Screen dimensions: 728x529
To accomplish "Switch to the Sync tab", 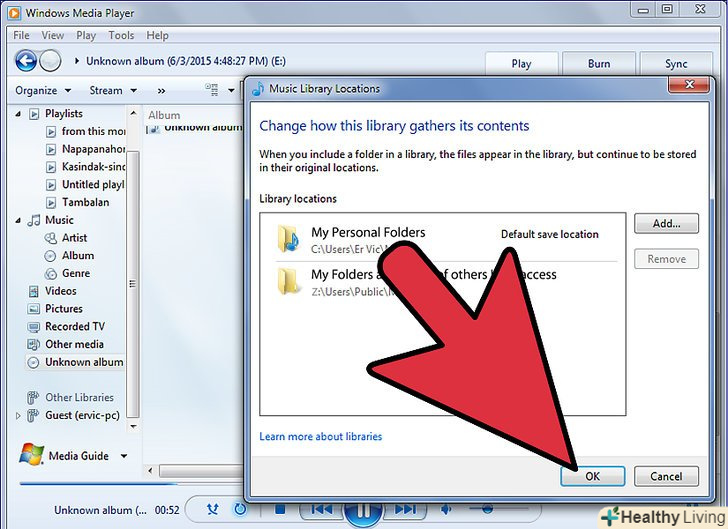I will [x=676, y=64].
